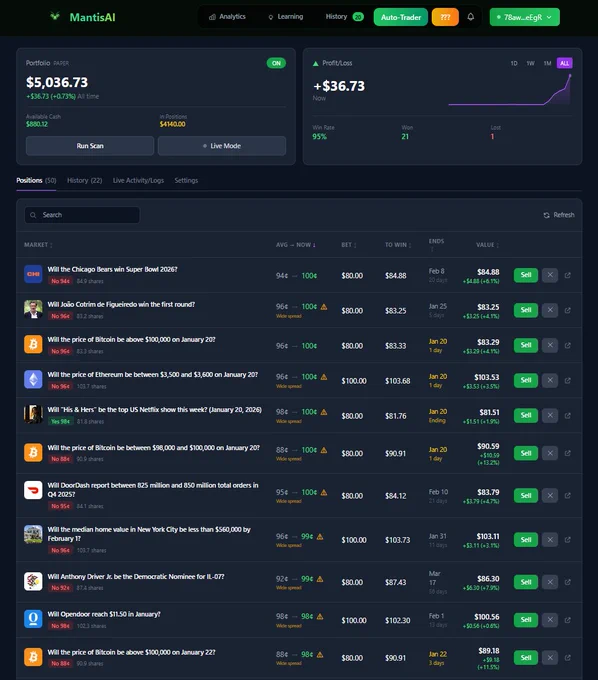
Task: Click the Opendoor market logo thumbnail
Action: click(33, 619)
